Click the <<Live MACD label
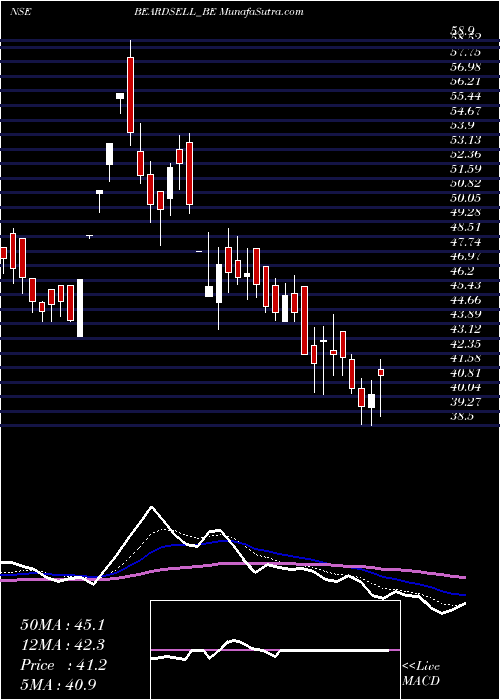 (x=421, y=674)
